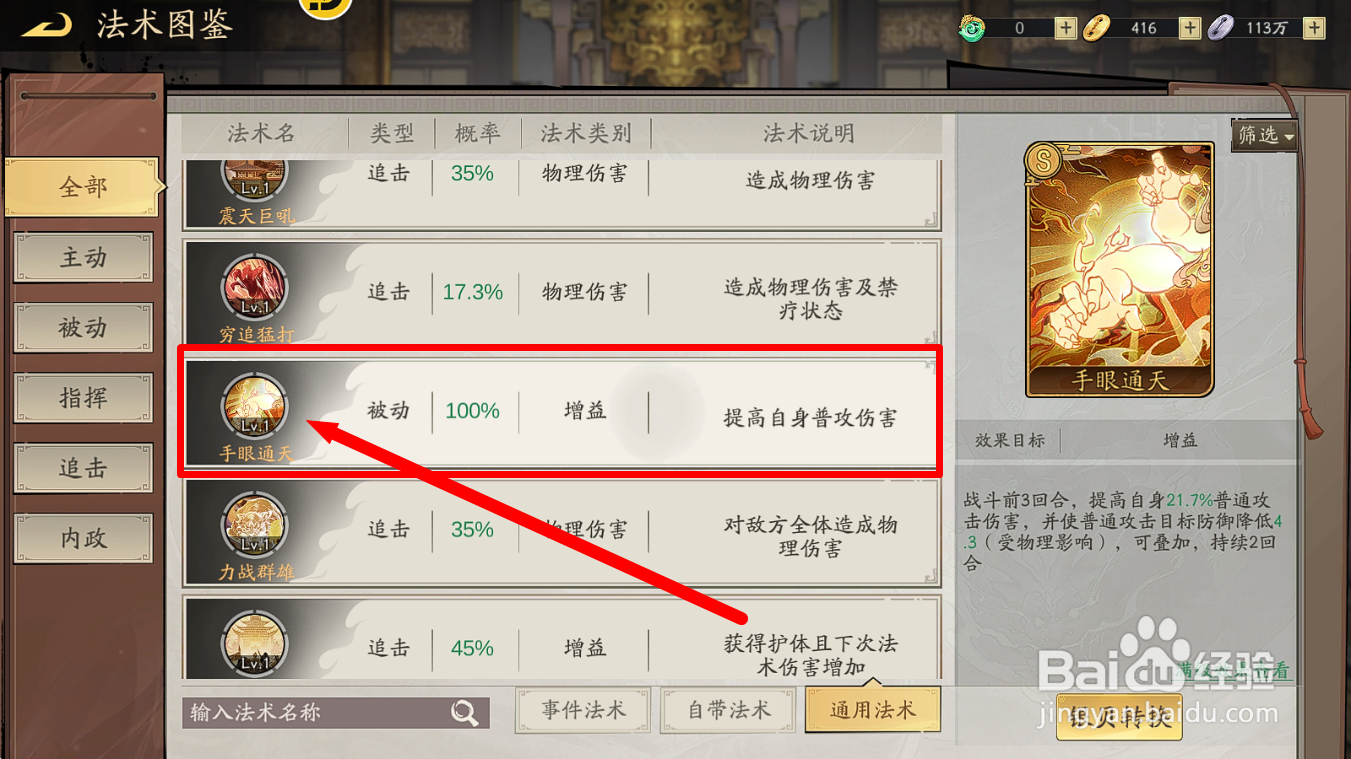Switch to the 追击 category tab
This screenshot has width=1351, height=759.
pos(83,468)
